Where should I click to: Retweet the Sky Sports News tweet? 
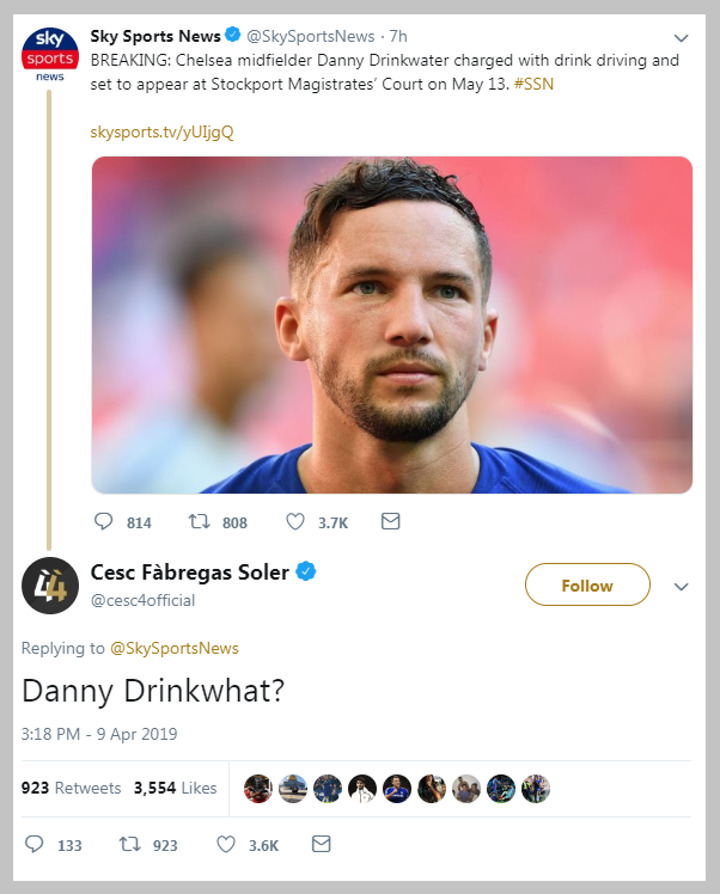pyautogui.click(x=199, y=522)
